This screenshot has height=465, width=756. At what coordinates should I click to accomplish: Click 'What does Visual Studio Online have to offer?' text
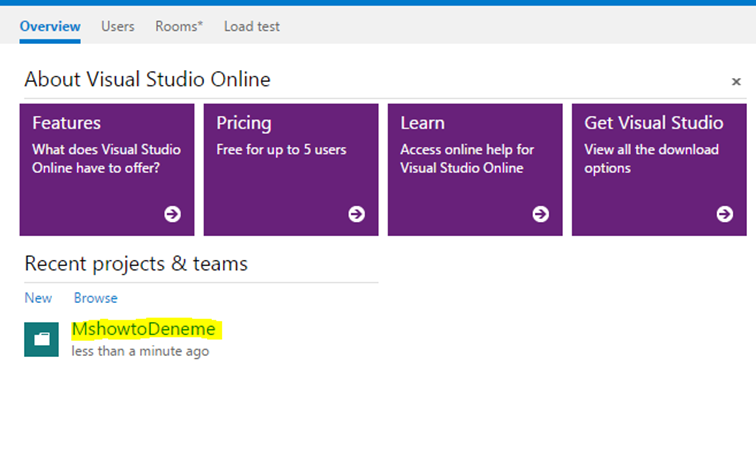(x=107, y=159)
